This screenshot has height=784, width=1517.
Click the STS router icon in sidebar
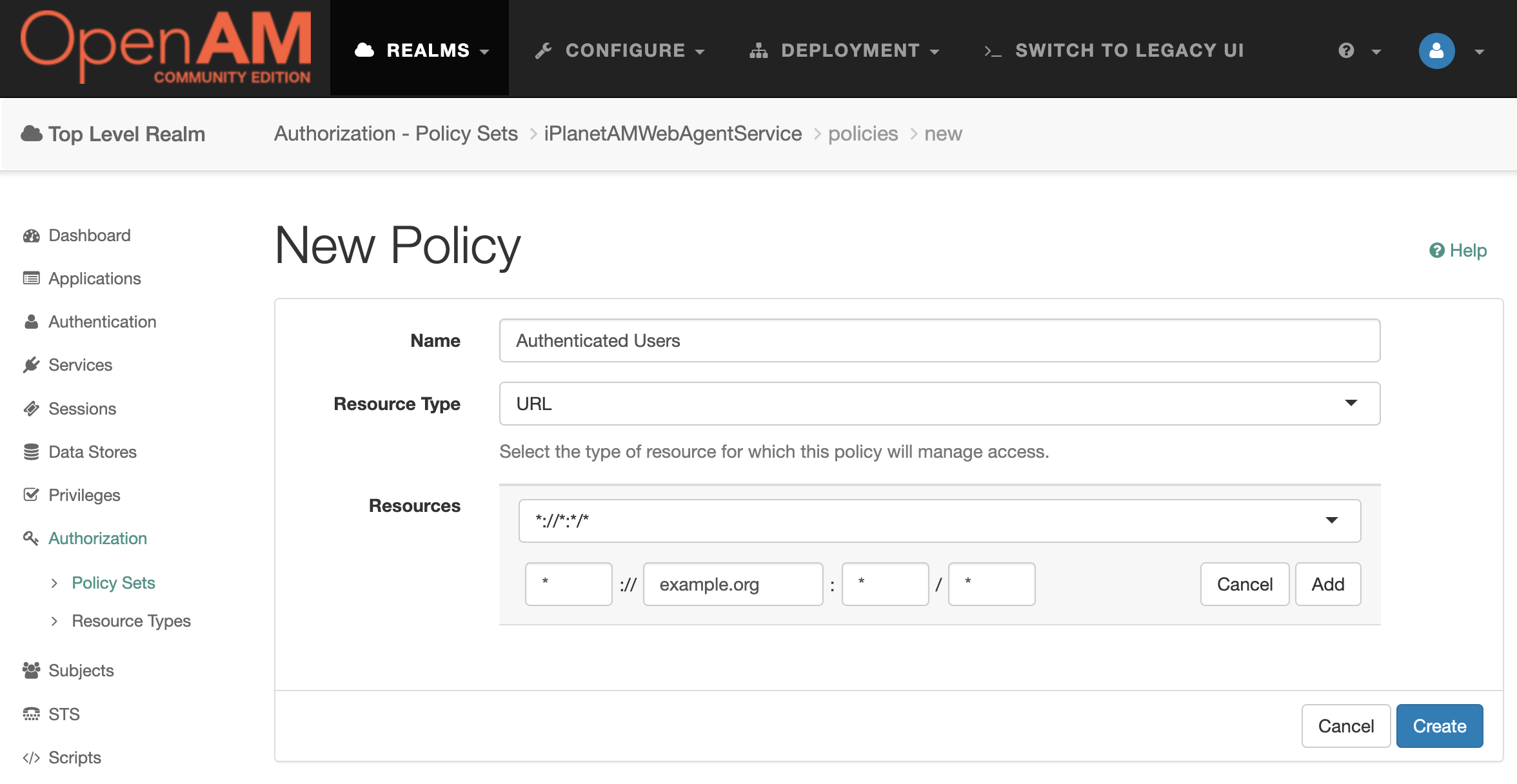31,714
